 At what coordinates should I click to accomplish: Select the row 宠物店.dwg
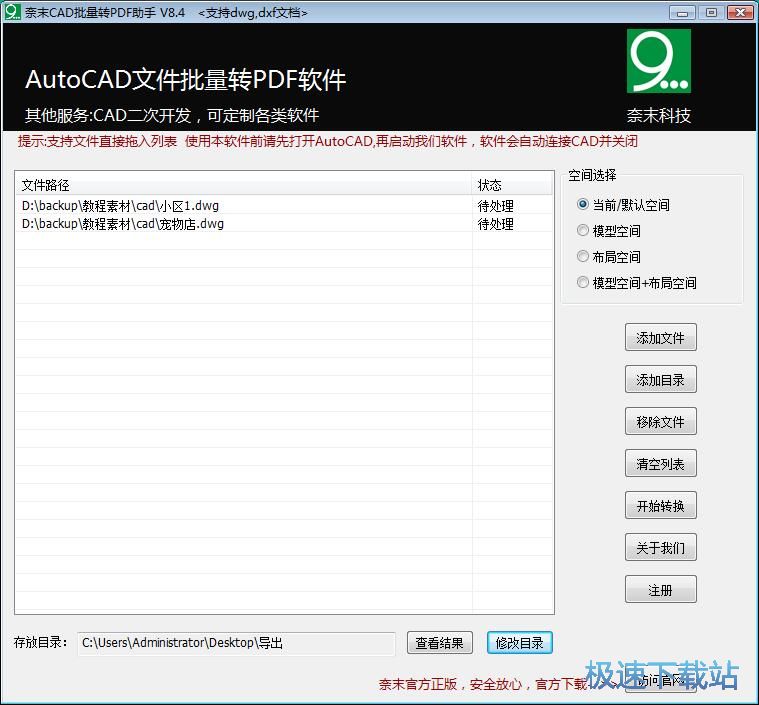click(284, 224)
